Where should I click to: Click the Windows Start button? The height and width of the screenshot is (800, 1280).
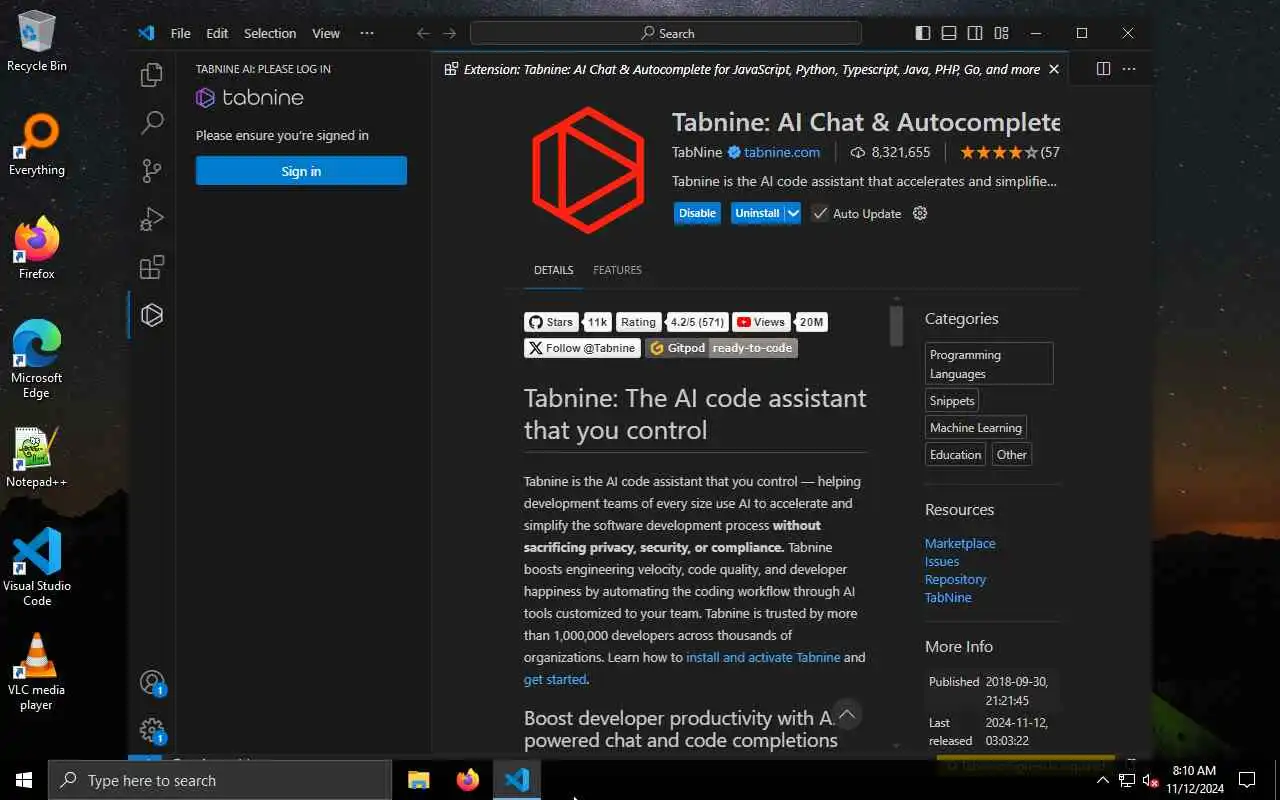(x=24, y=780)
